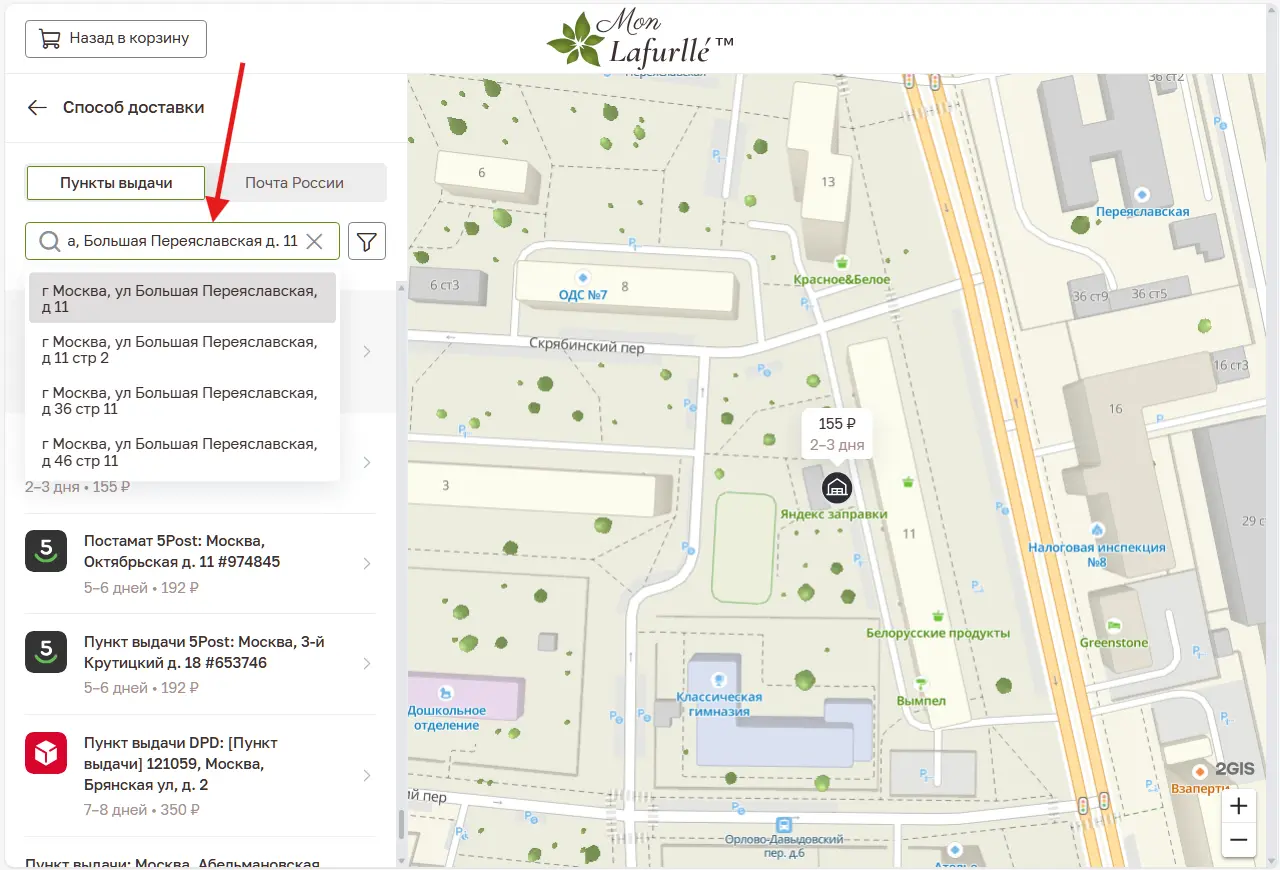Open Пункт выдачи 5Post: 3-й Крутицкий д. 18
Screen dimensions: 1280x870
[x=200, y=664]
